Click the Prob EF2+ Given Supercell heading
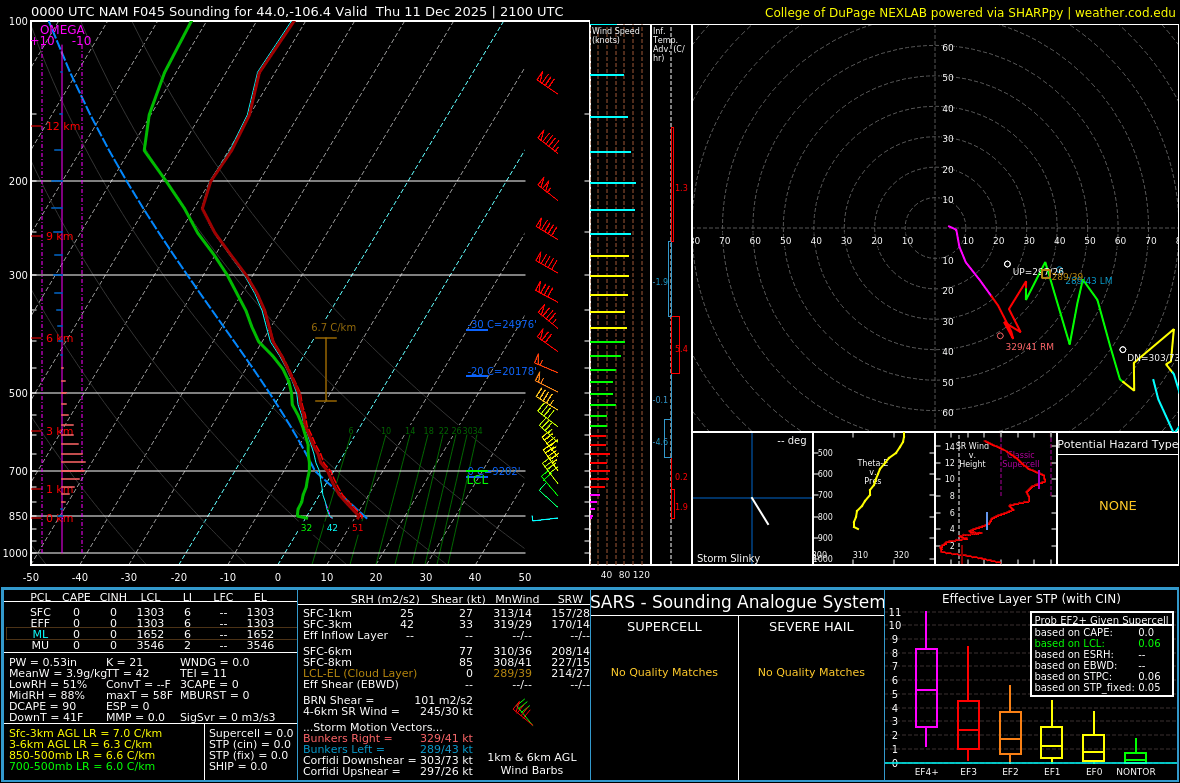 [1101, 620]
